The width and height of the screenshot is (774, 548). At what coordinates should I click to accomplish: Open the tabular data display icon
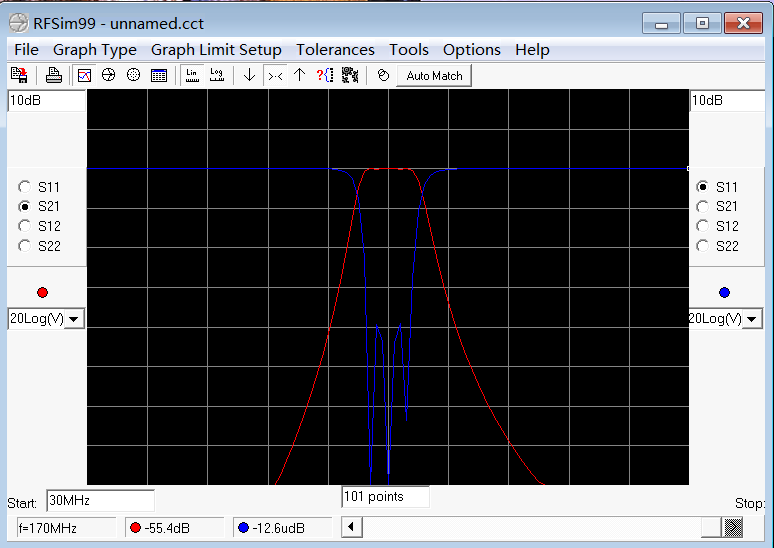159,75
